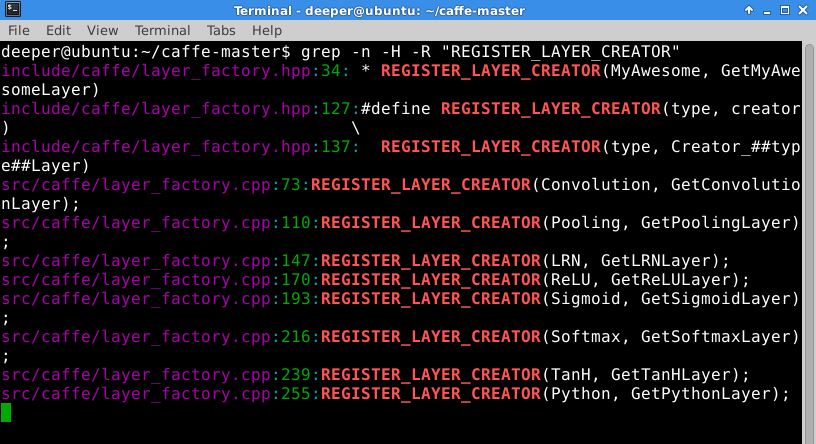Image resolution: width=816 pixels, height=444 pixels.
Task: Click the vertical scrollbar of the terminal
Action: (x=809, y=242)
